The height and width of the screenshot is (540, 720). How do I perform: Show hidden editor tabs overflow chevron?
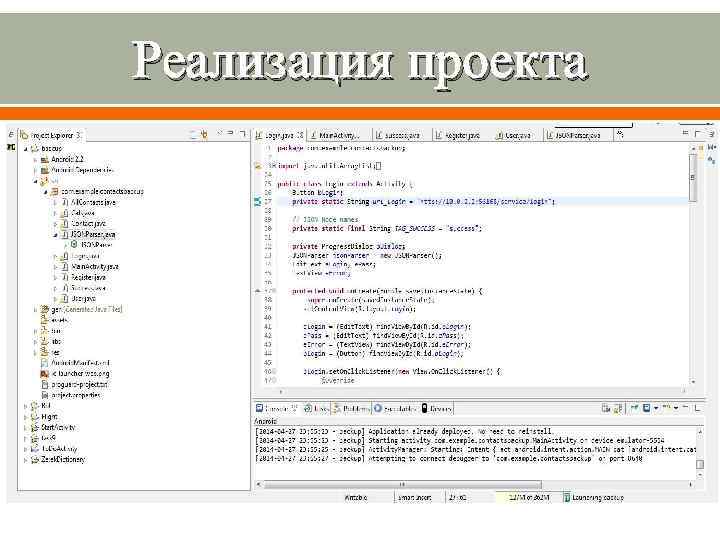[620, 135]
